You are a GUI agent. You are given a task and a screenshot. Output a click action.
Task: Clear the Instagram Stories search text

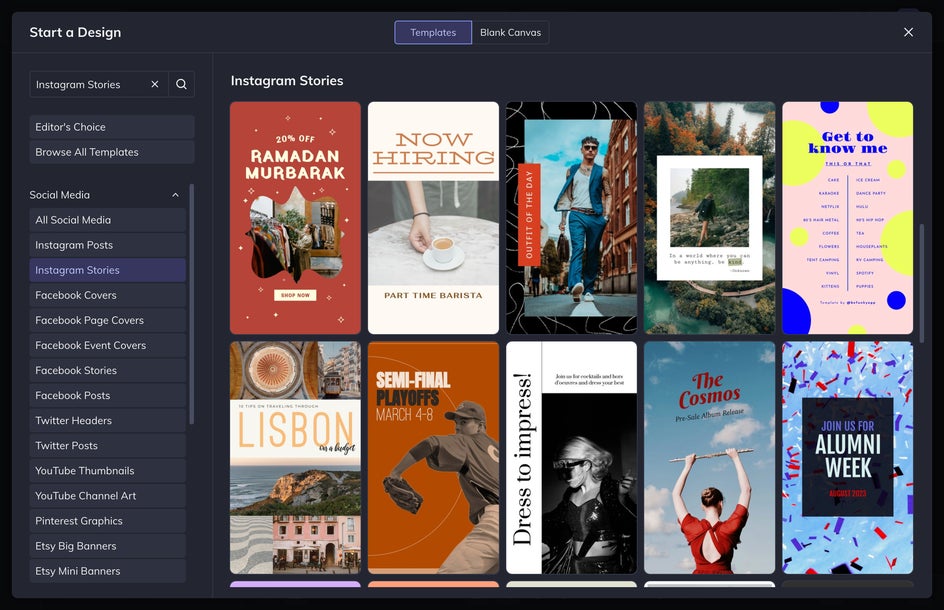pyautogui.click(x=155, y=85)
